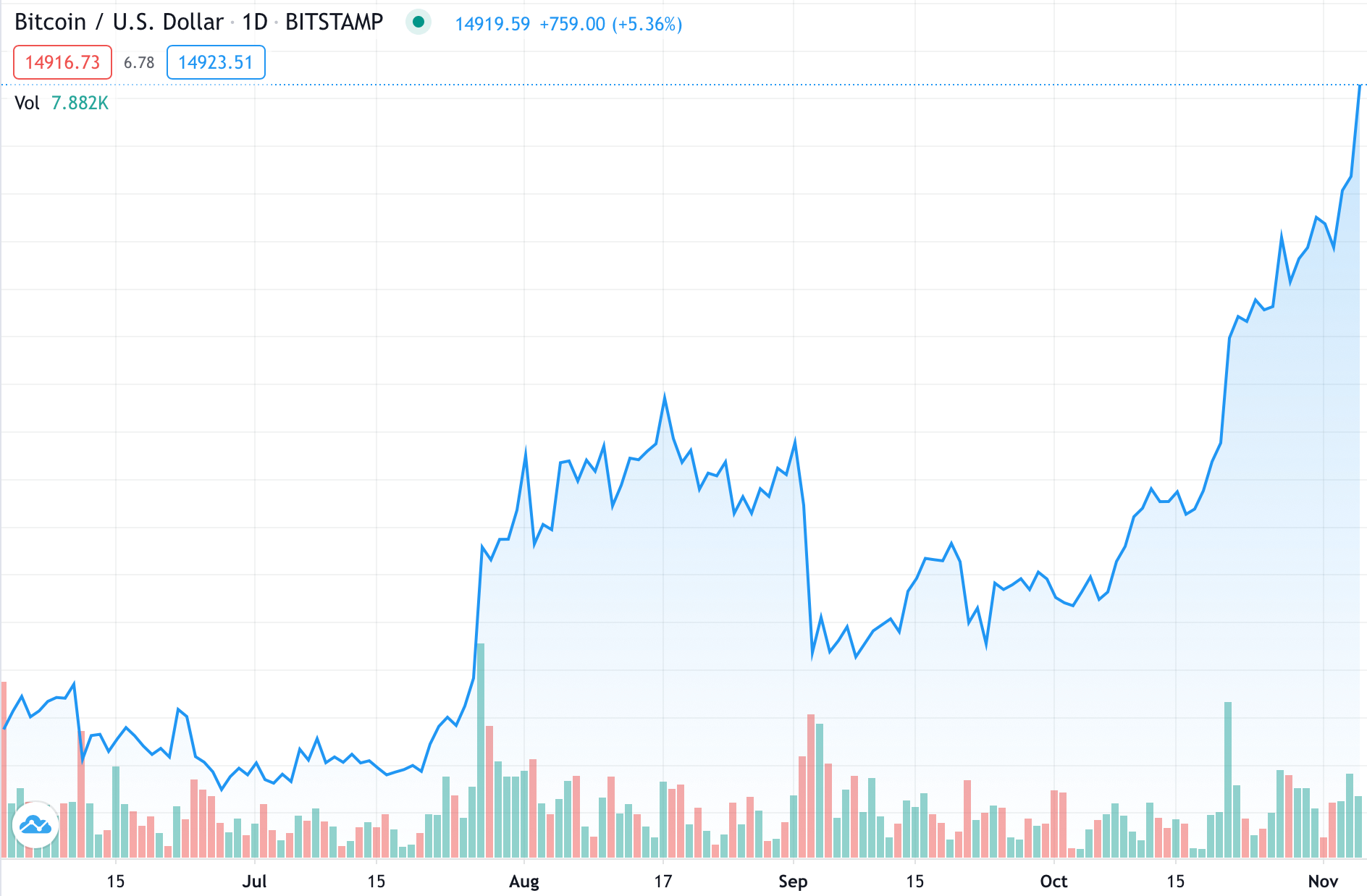Click the spread value 6.78
The height and width of the screenshot is (896, 1367).
click(139, 63)
